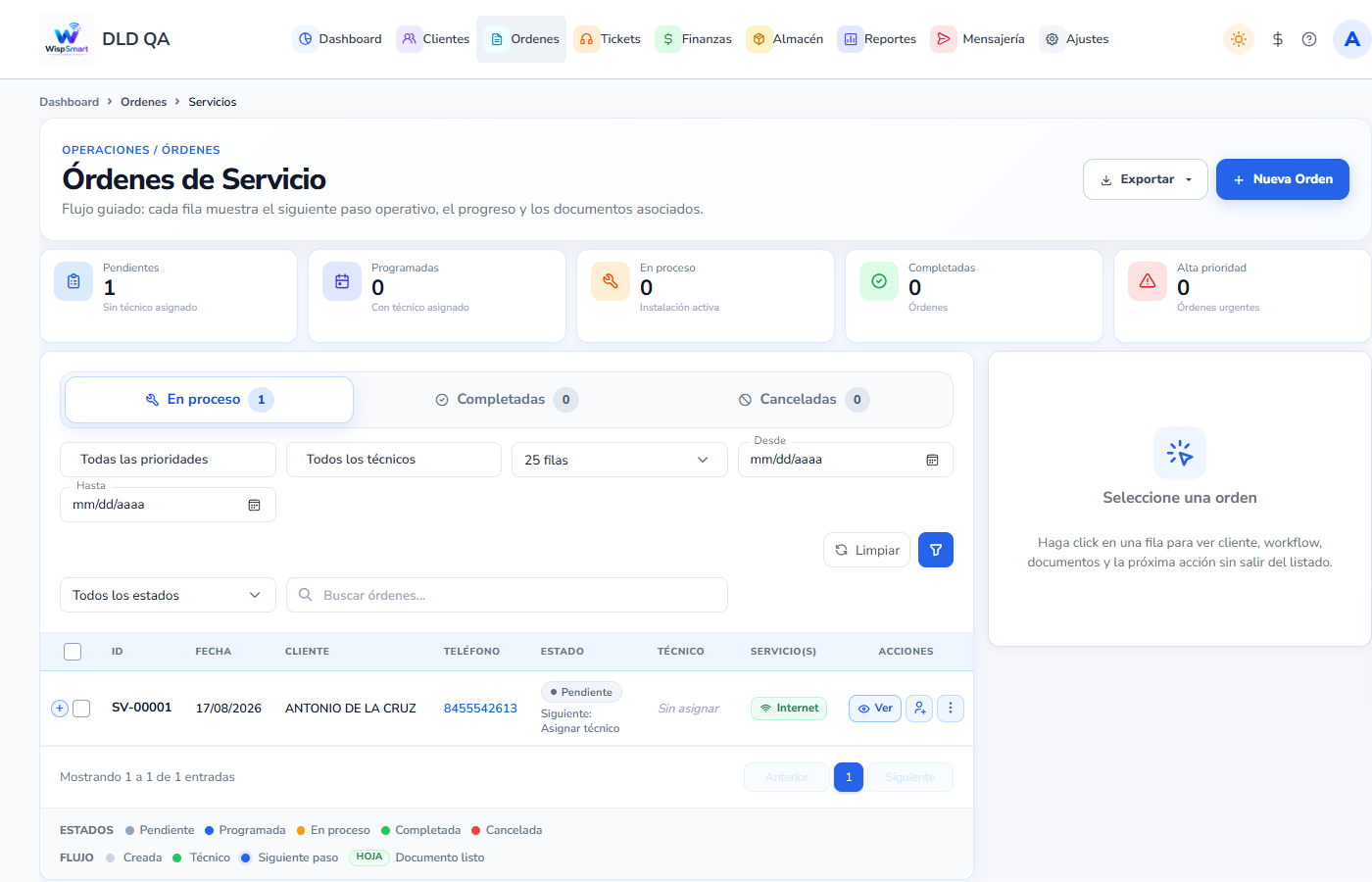Open the three-dot actions menu for SV-00001
Image resolution: width=1372 pixels, height=882 pixels.
click(x=951, y=709)
